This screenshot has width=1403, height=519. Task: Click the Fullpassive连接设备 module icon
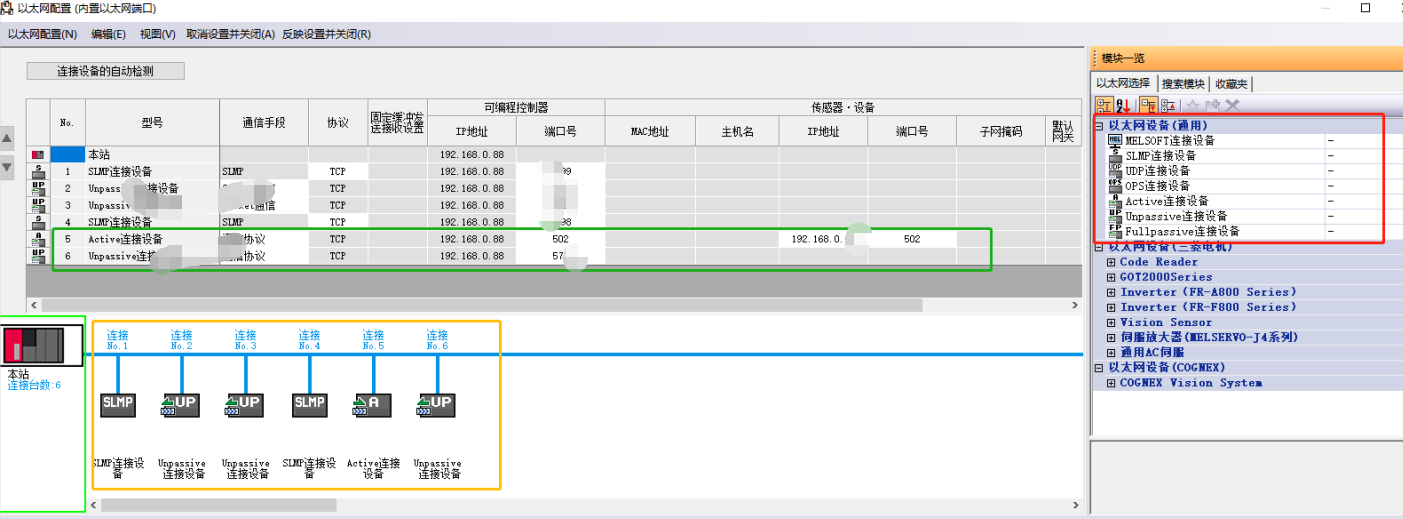point(1115,231)
